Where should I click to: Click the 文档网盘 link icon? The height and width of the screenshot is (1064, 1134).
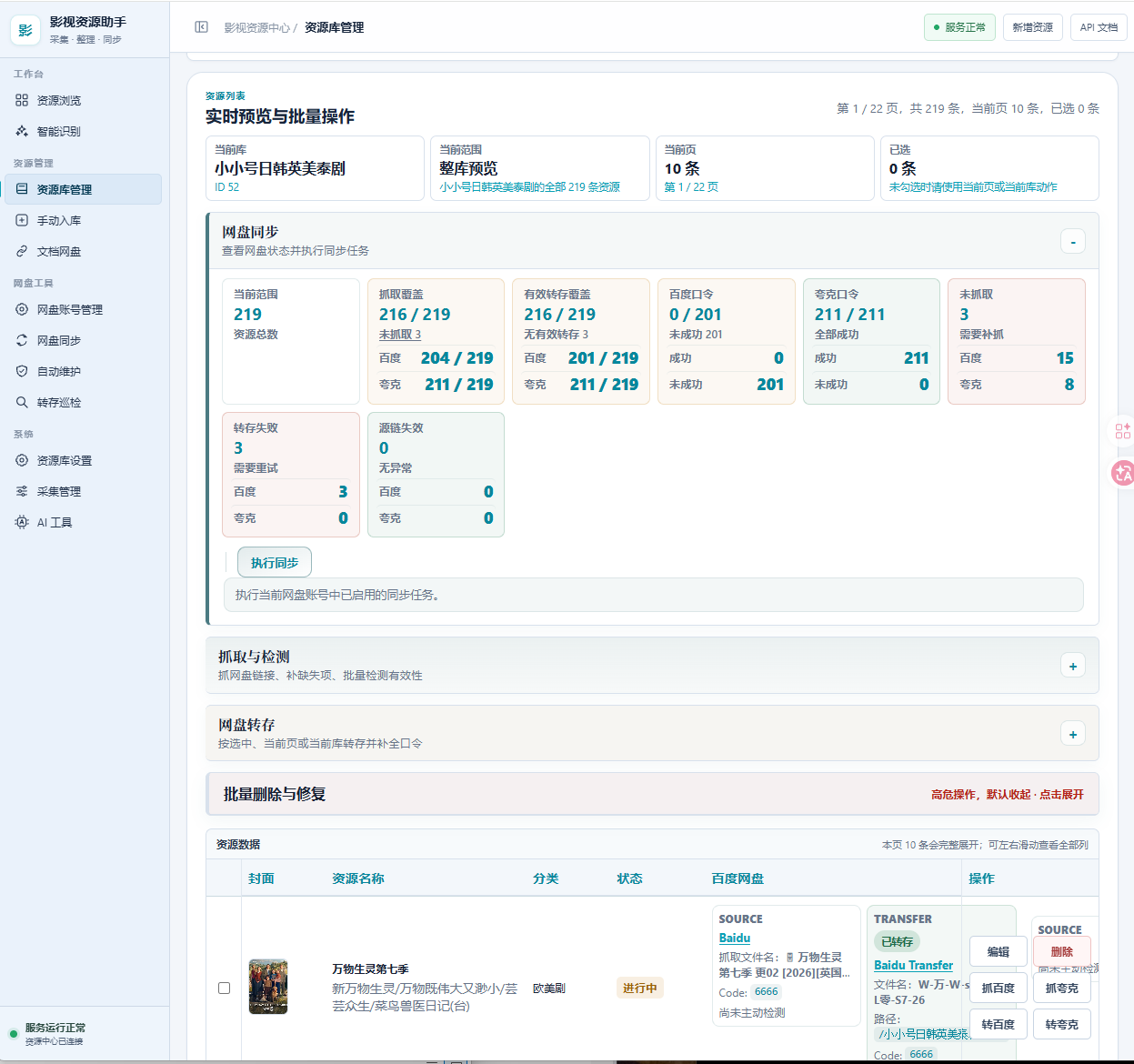pos(22,251)
